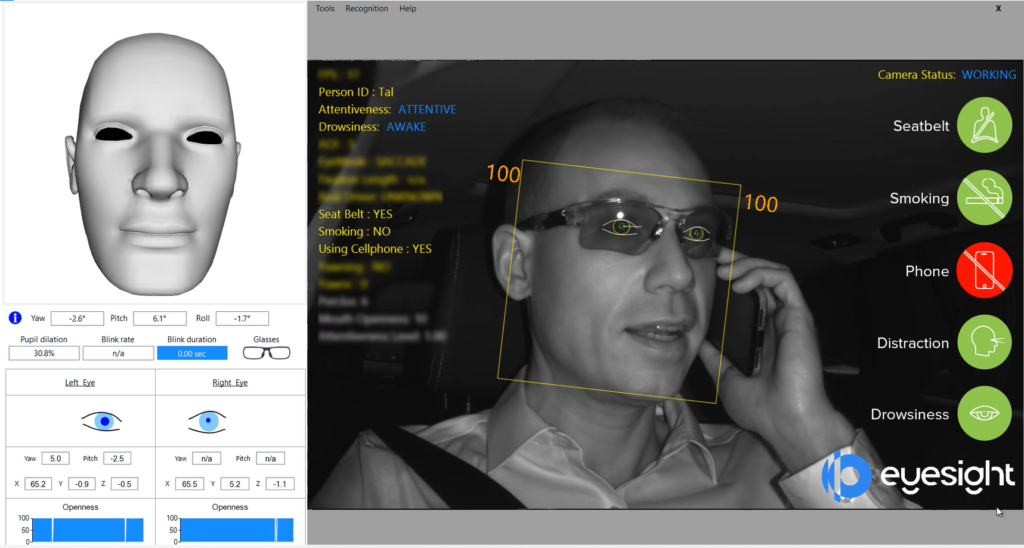Select the blue Blink duration field
The image size is (1024, 548).
click(x=192, y=353)
